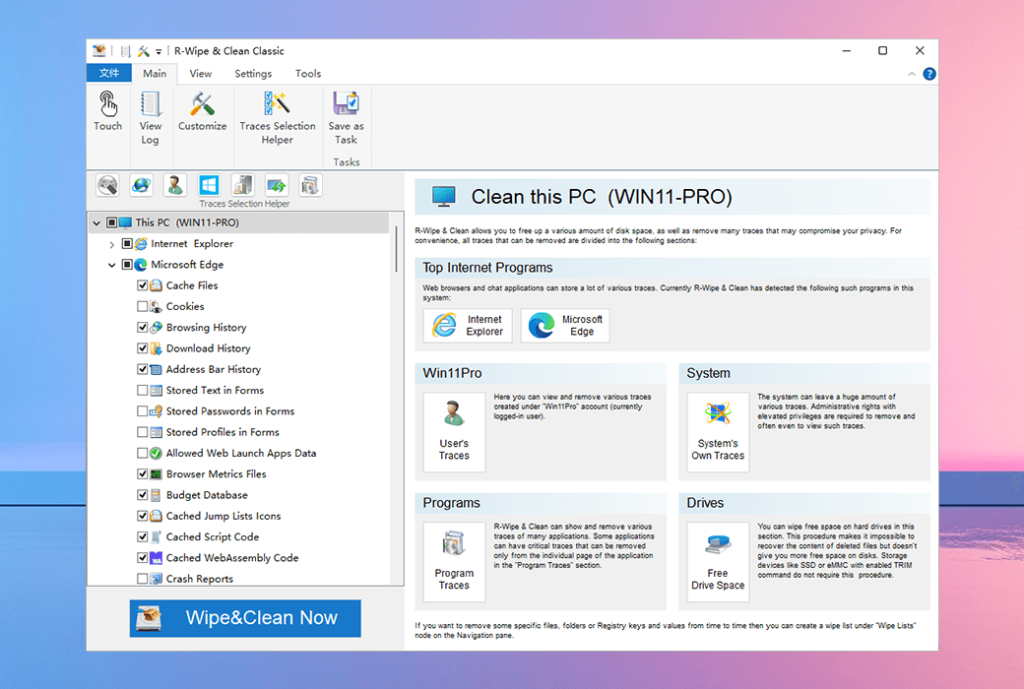Click the R-Wipe app icon in title bar
Image resolution: width=1024 pixels, height=689 pixels.
point(99,50)
